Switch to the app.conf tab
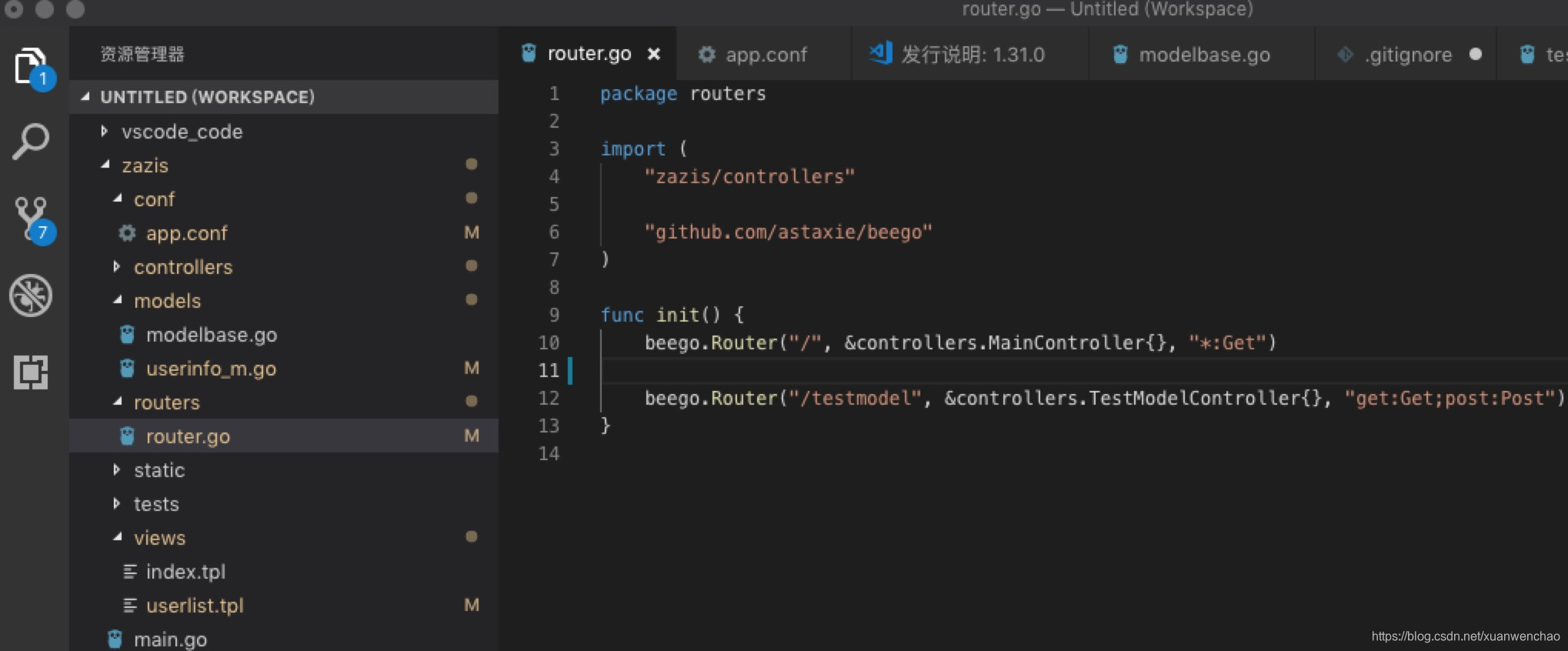1568x651 pixels. 764,54
